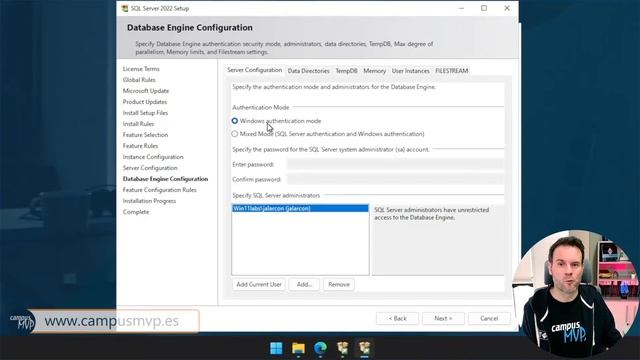Viewport: 640px width, 360px height.
Task: Launch Microsoft Edge from the taskbar
Action: coord(320,348)
